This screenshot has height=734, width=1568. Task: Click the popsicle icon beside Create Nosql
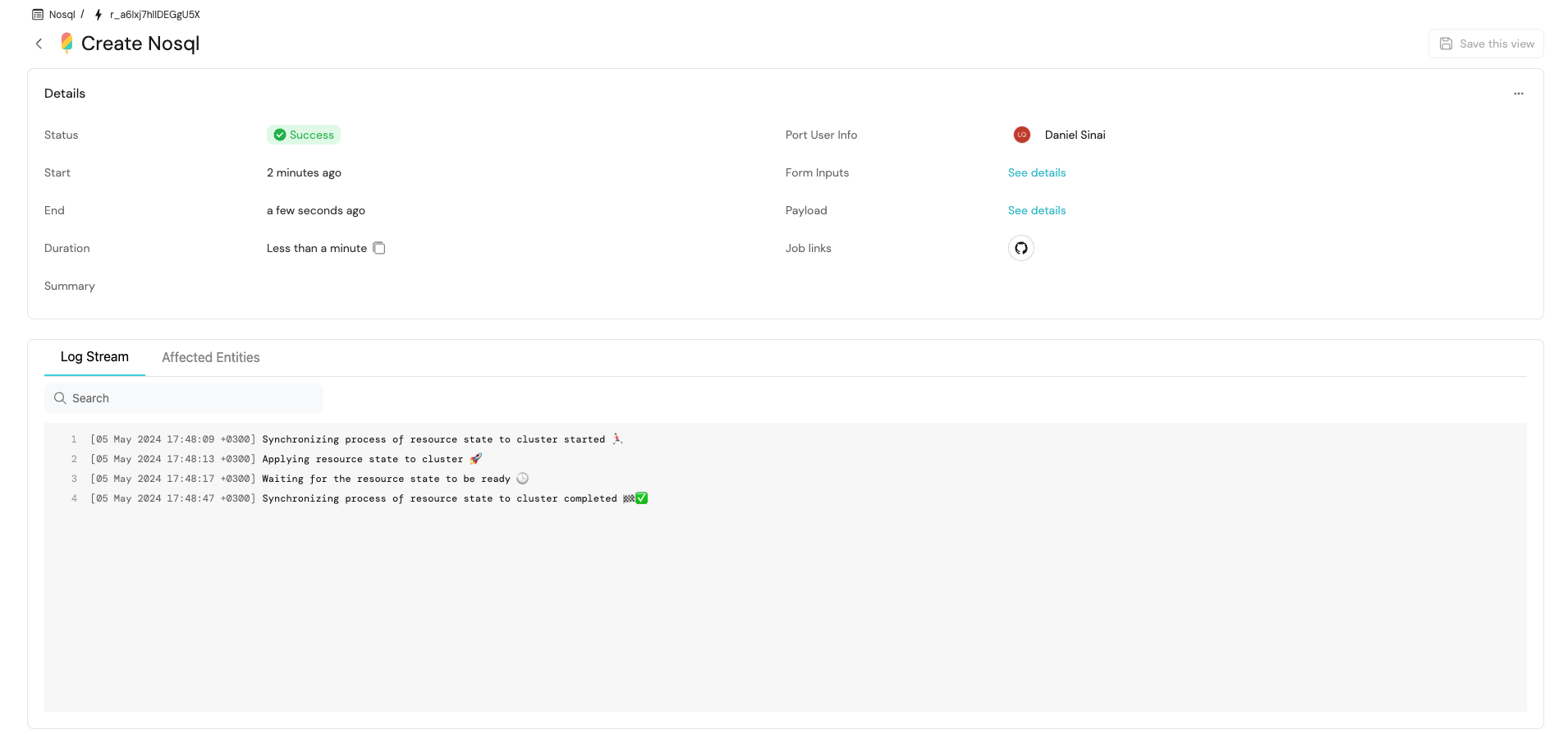pyautogui.click(x=67, y=43)
